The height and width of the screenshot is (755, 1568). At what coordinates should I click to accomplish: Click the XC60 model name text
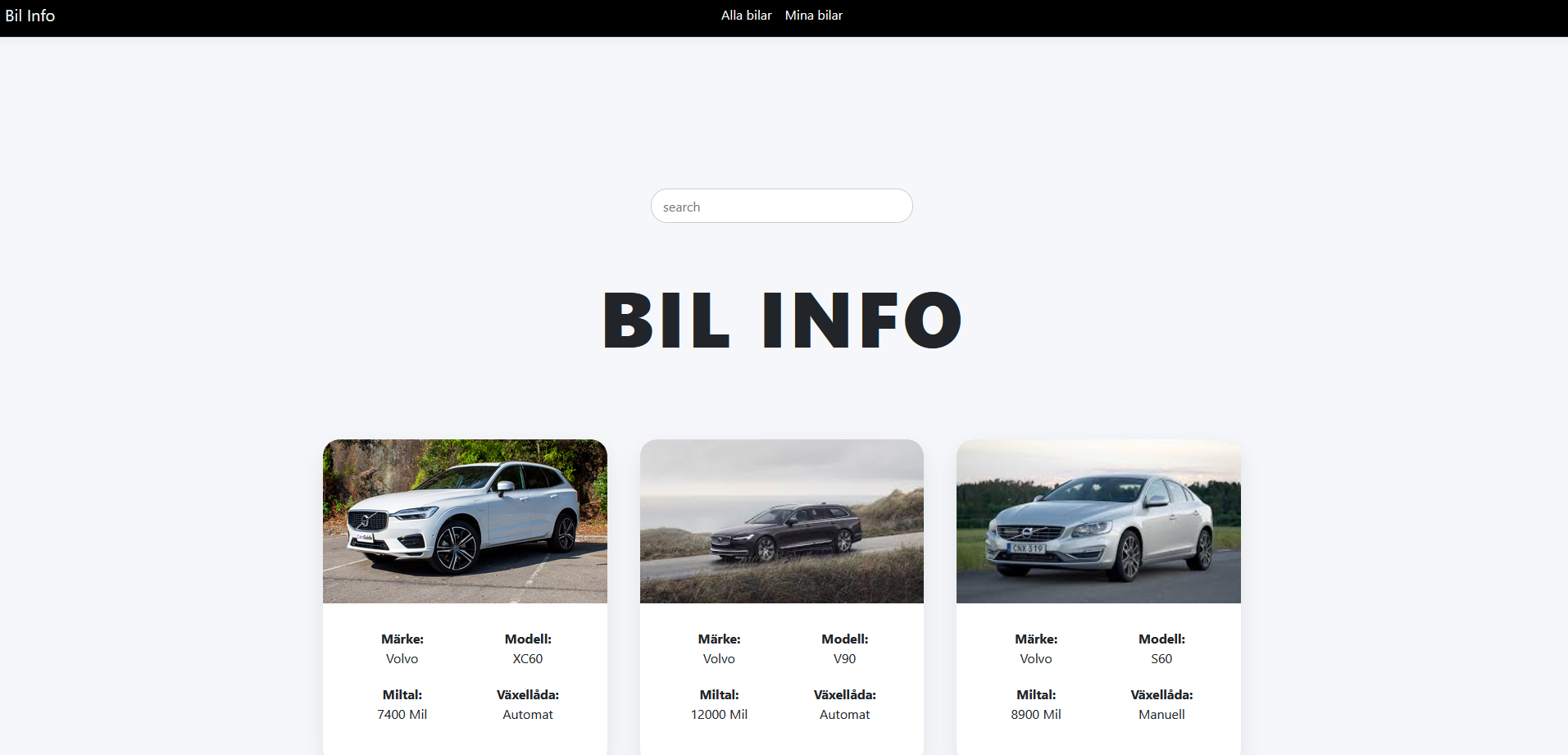click(x=528, y=659)
